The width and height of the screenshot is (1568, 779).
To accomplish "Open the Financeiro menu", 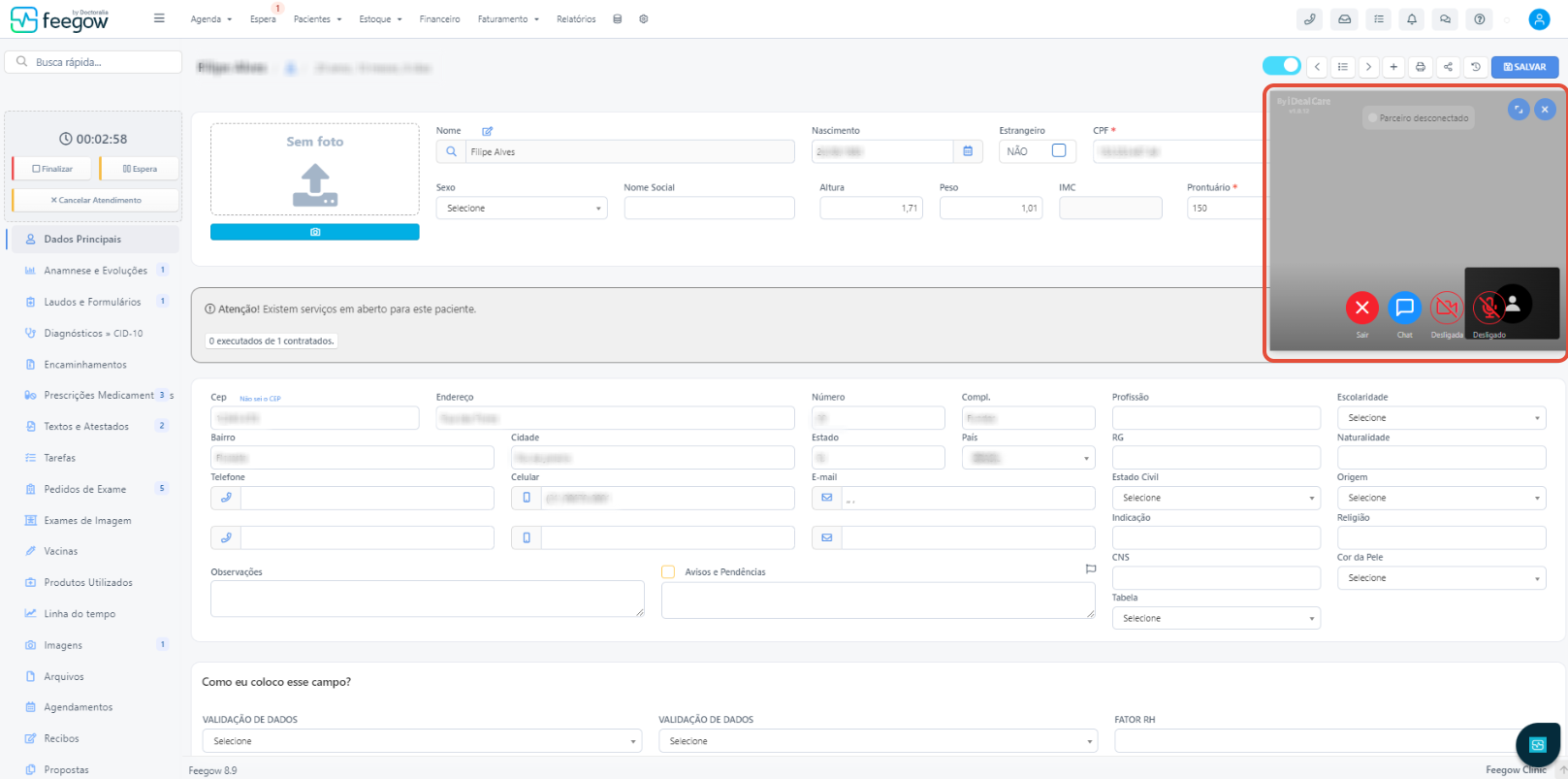I will [439, 19].
